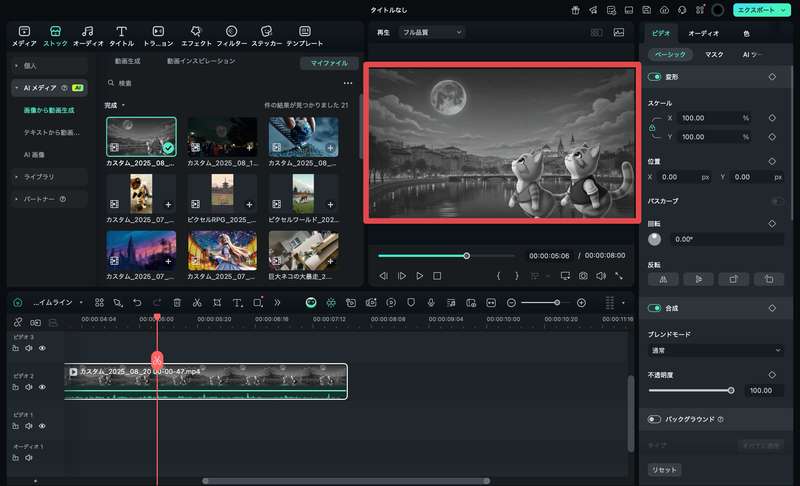Open the エフェクト tab
The image size is (800, 486).
[196, 36]
